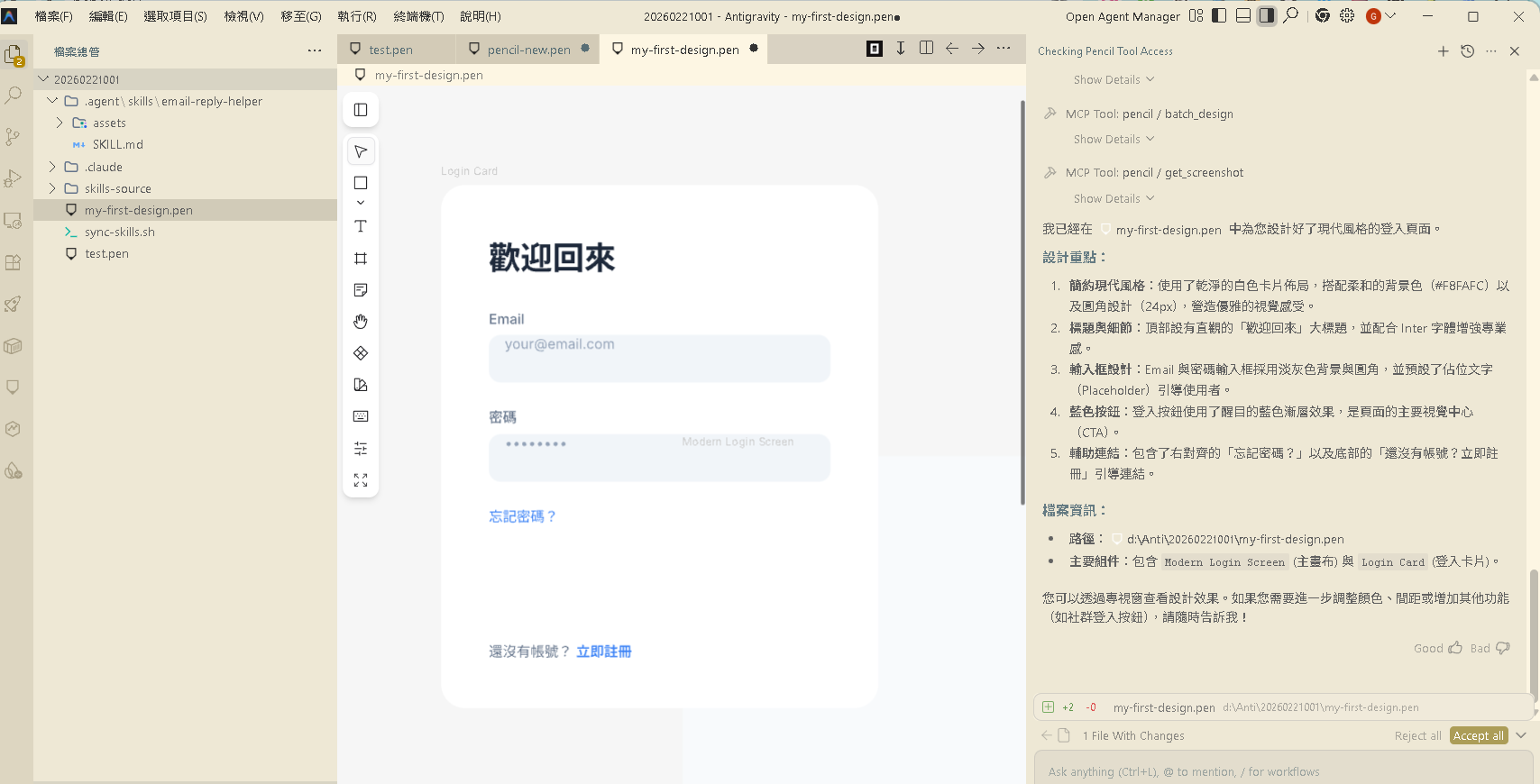Screen dimensions: 1540x784
Task: Click Reject all
Action: click(1417, 735)
